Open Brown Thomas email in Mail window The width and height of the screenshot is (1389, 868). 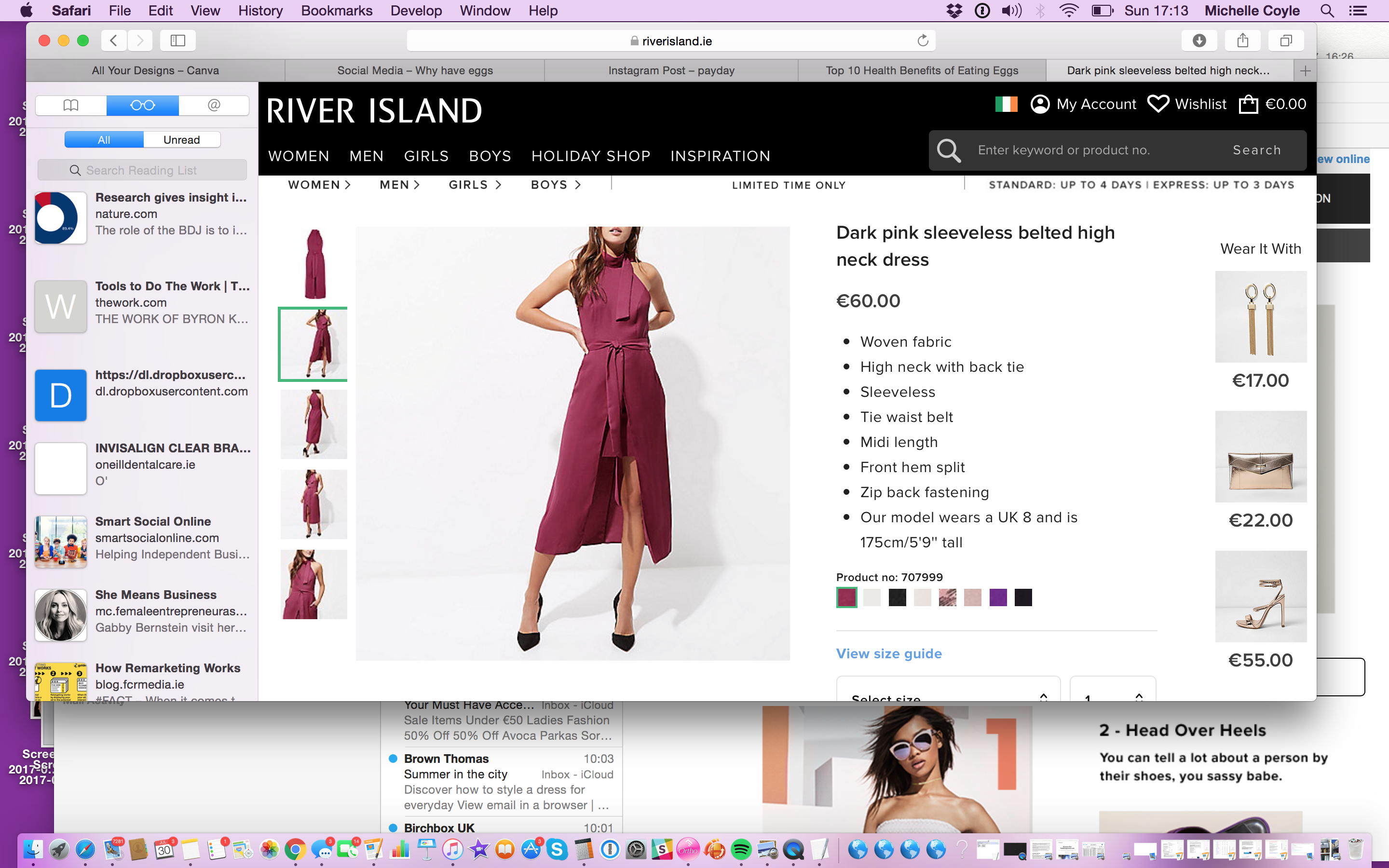[x=501, y=782]
